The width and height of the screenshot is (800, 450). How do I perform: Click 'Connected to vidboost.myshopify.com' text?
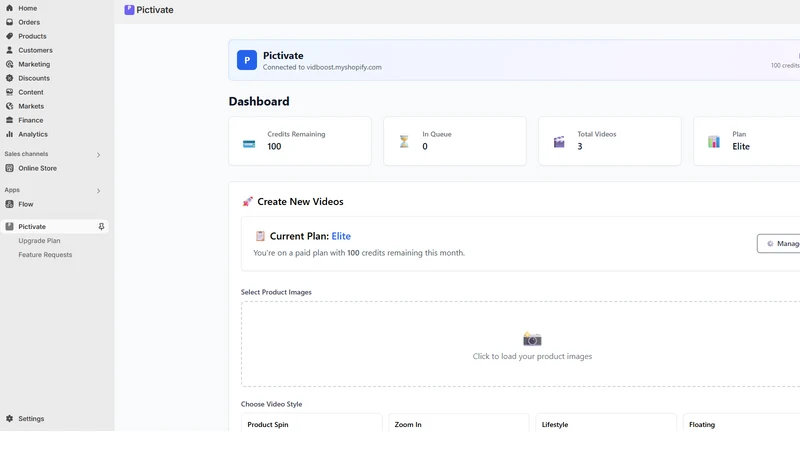pos(322,67)
